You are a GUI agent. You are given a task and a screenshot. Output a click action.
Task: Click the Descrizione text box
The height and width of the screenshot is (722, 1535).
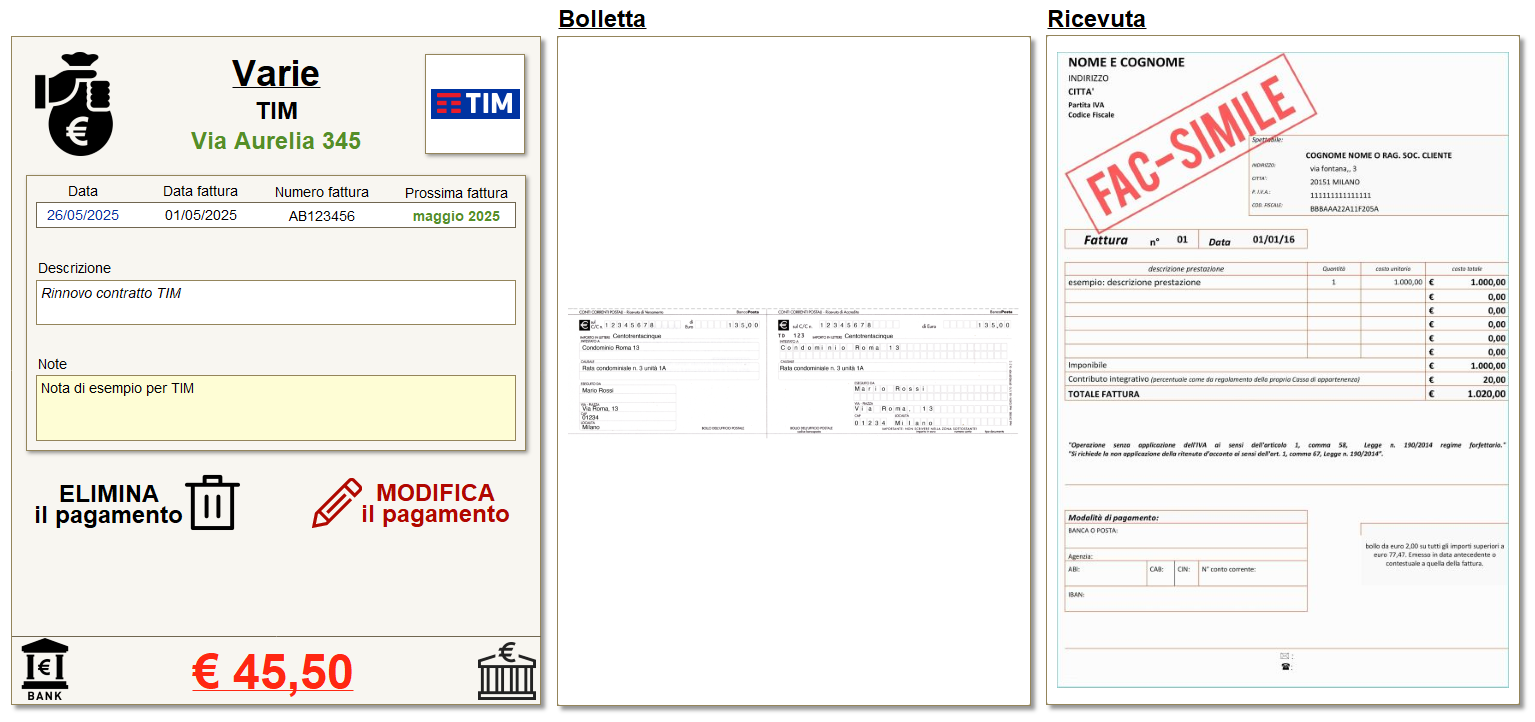[276, 302]
